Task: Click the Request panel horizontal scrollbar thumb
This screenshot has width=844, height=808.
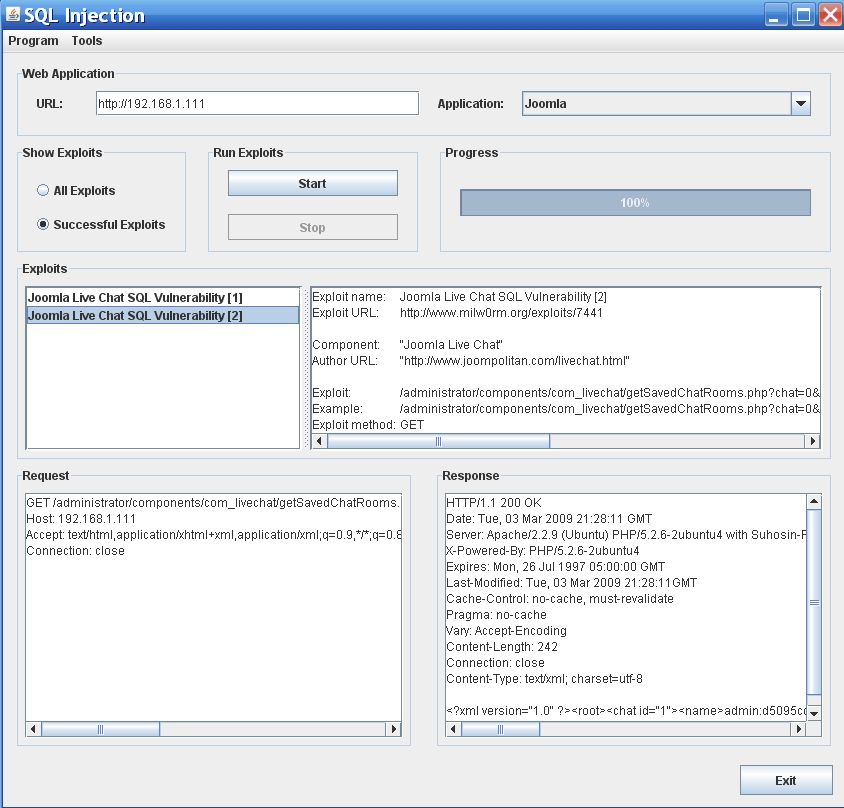Action: 101,729
